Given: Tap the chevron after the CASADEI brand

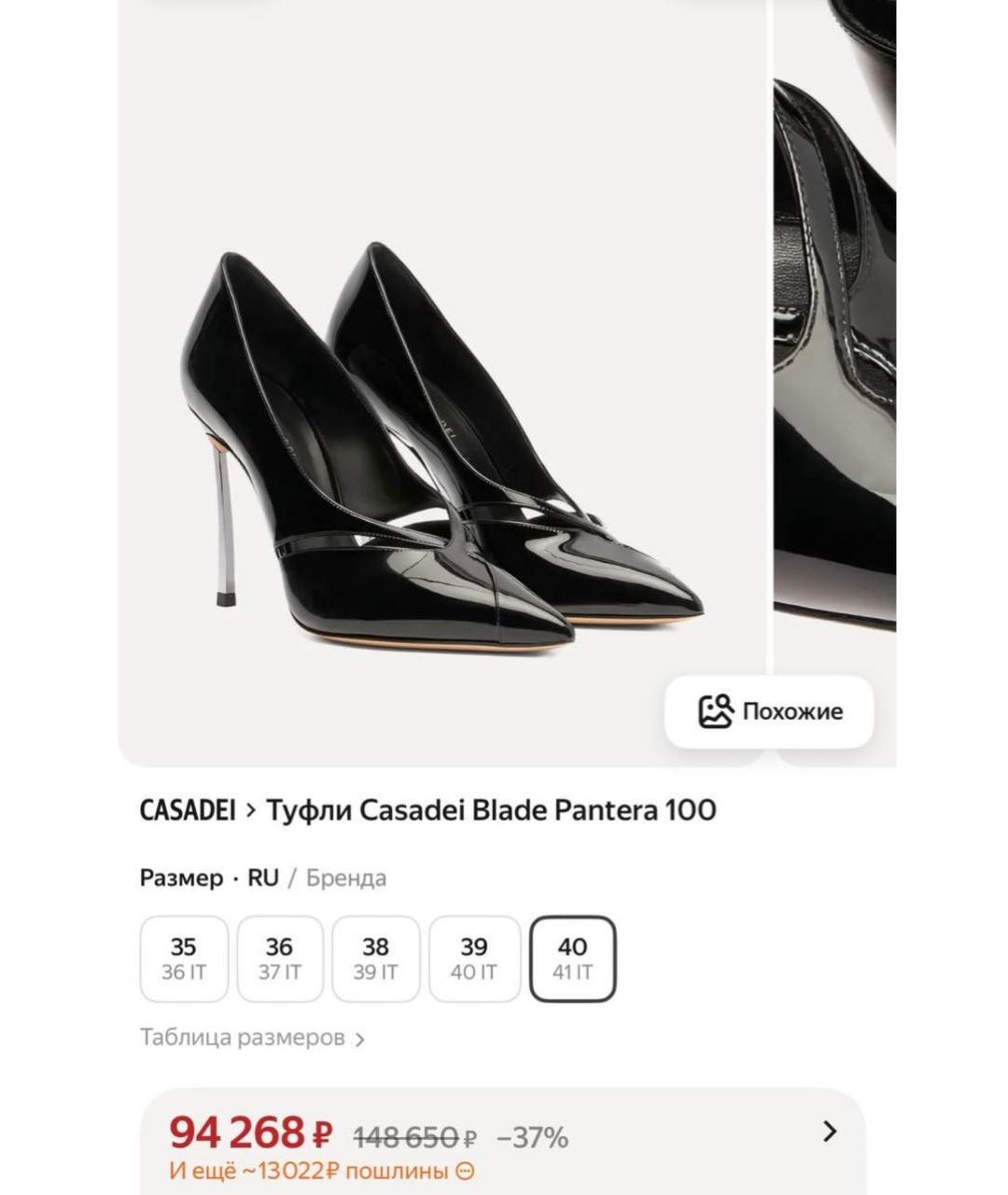Looking at the screenshot, I should click(x=250, y=810).
